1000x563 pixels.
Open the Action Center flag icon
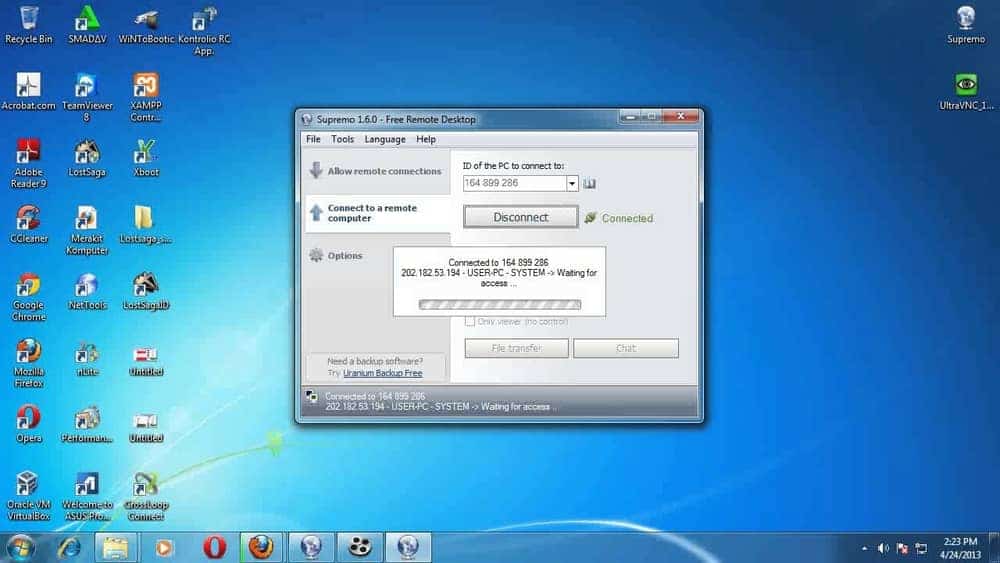pos(902,548)
